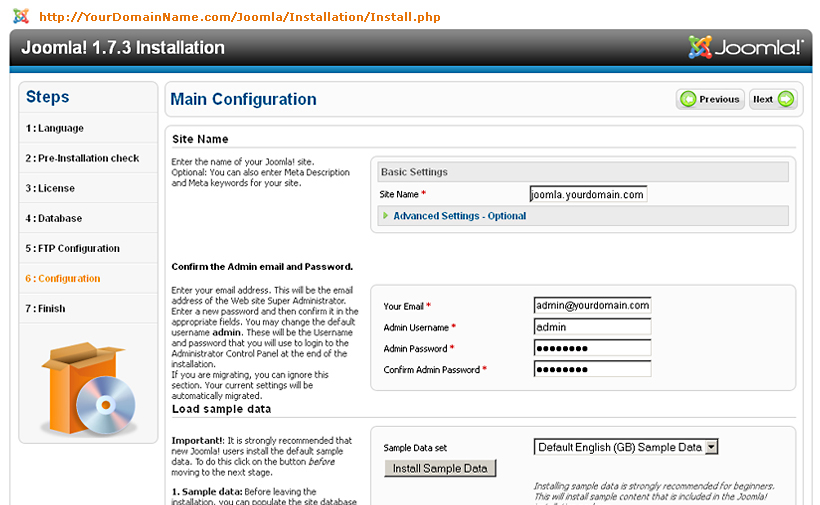Click the 'Load sample data' heading
The width and height of the screenshot is (820, 505).
(x=221, y=409)
